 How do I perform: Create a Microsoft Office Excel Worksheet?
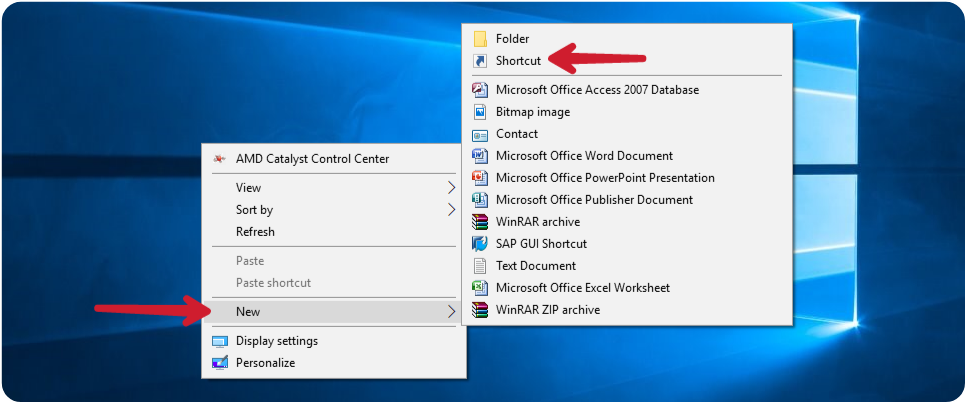pyautogui.click(x=627, y=288)
